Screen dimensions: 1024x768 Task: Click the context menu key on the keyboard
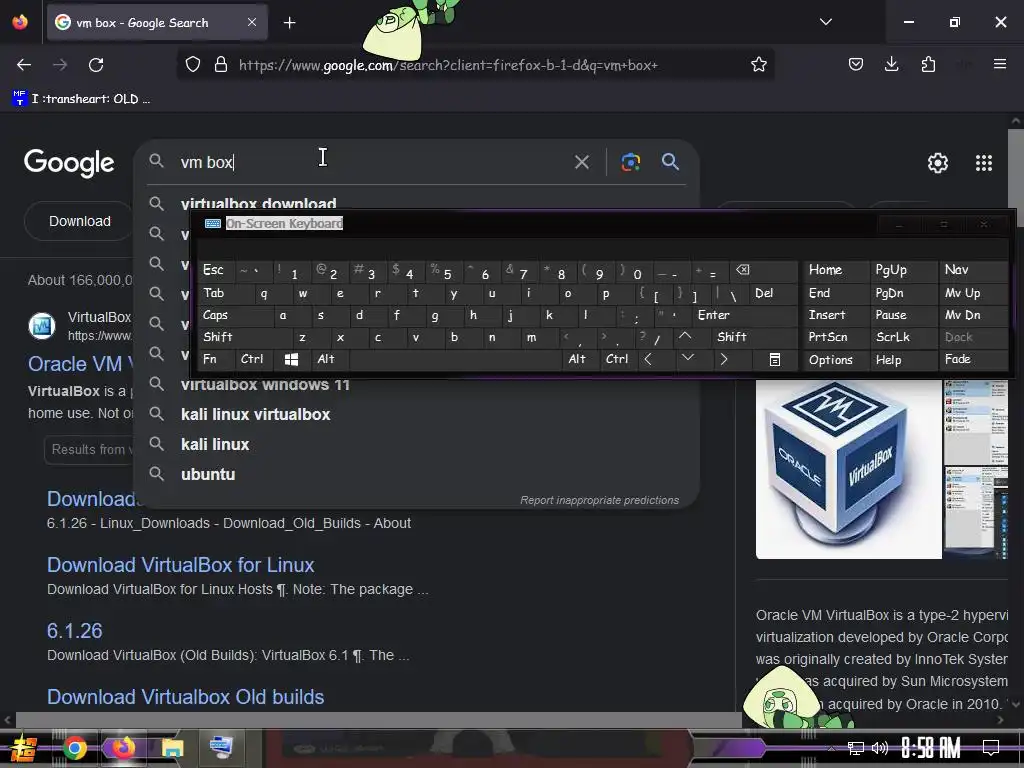pos(775,360)
